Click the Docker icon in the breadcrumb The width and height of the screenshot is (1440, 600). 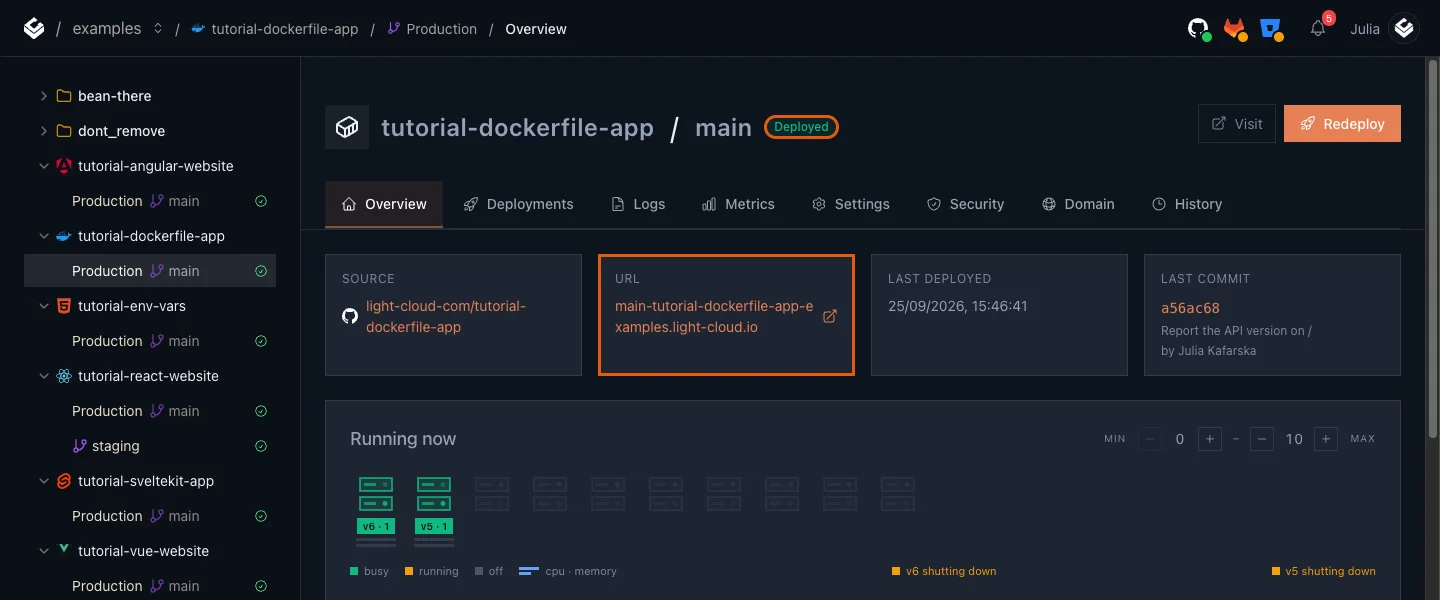tap(198, 29)
